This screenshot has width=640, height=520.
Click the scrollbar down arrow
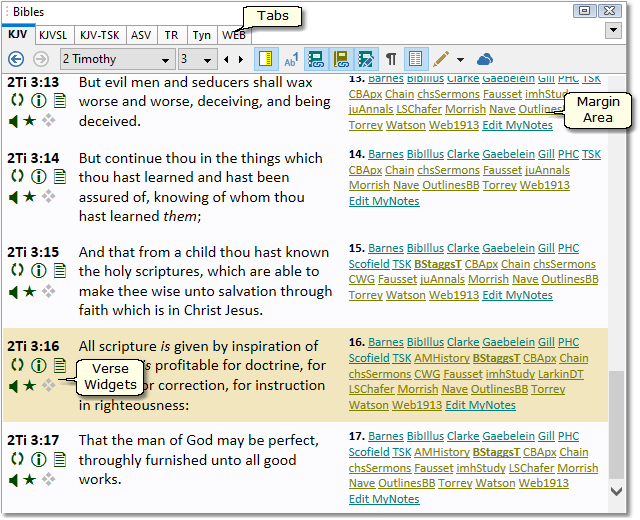coord(616,491)
